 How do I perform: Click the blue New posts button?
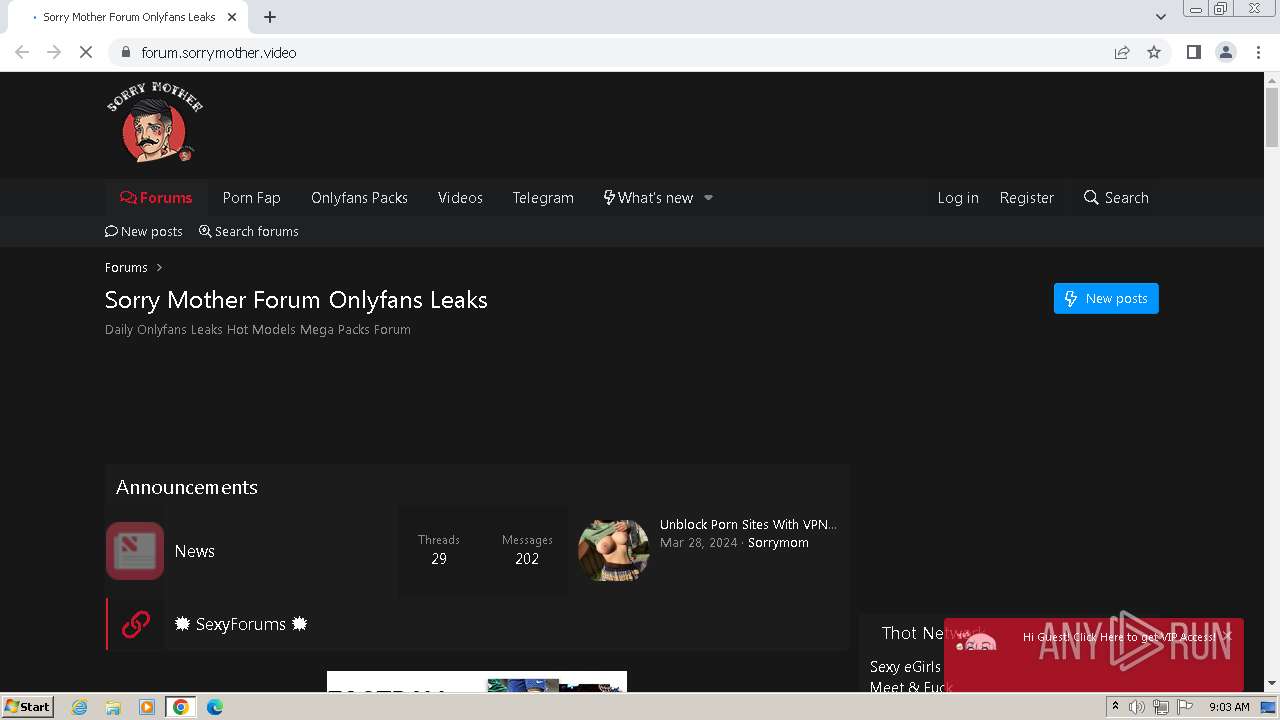(1106, 298)
